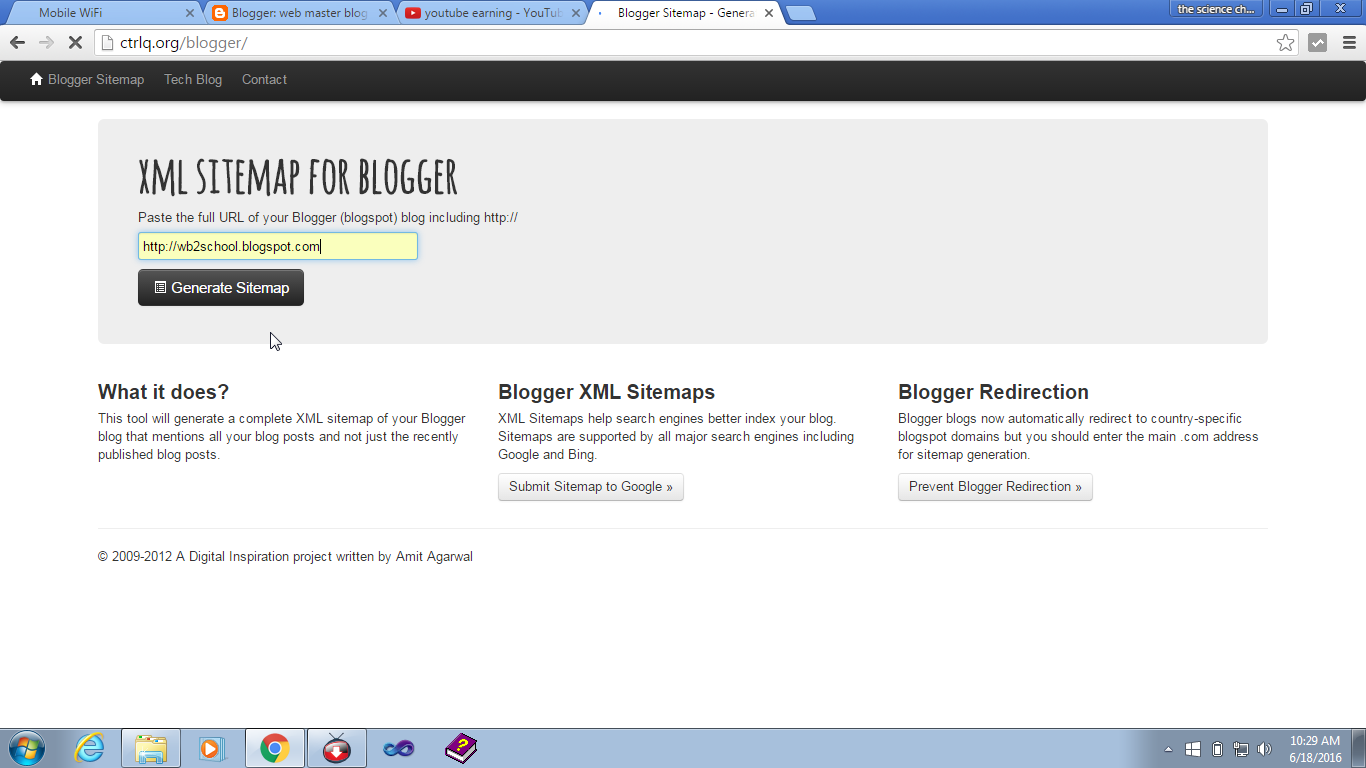Click the Show Desktop strip at the taskbar edge
1366x768 pixels.
tap(1359, 748)
